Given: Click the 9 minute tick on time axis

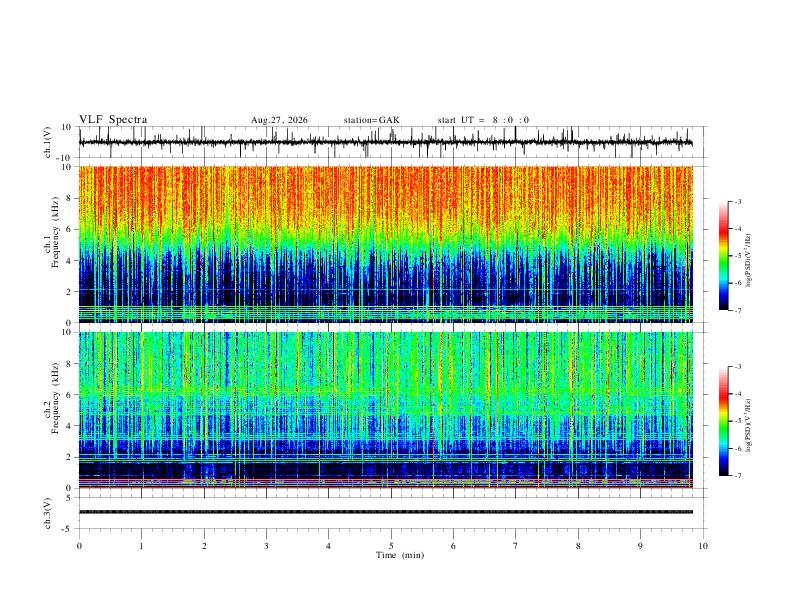Looking at the screenshot, I should coord(640,546).
